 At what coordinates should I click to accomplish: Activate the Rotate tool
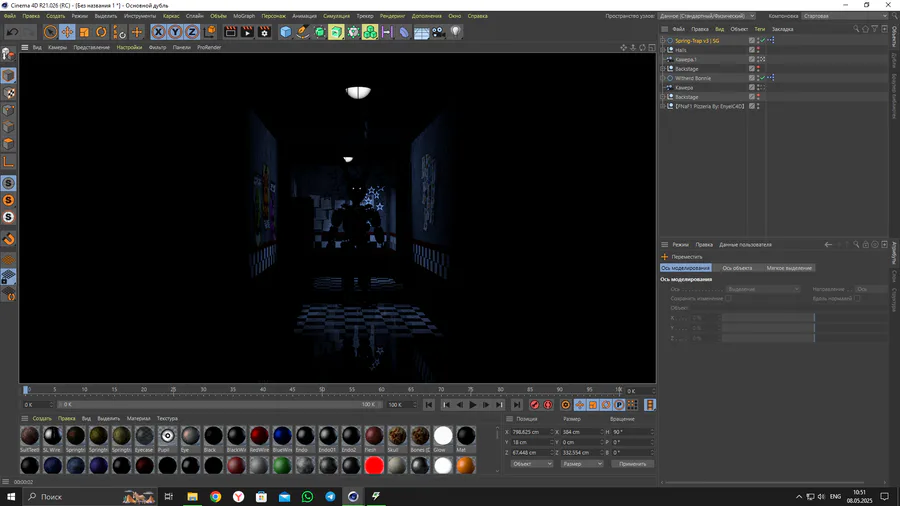[101, 32]
